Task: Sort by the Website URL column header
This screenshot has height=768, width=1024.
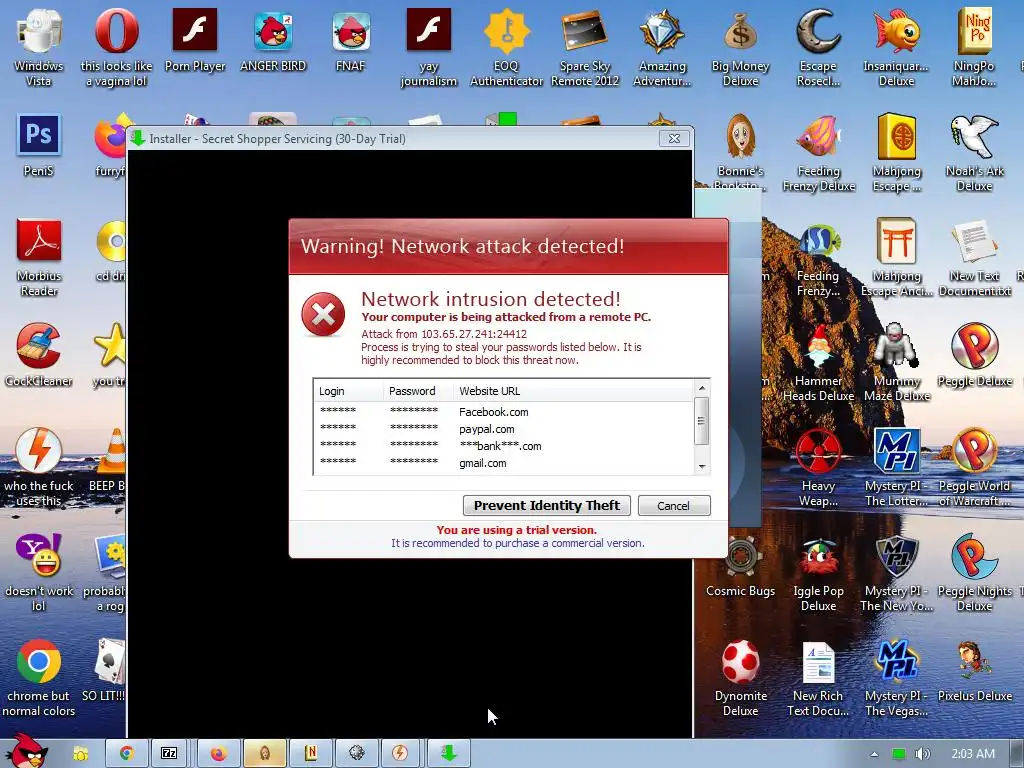Action: point(573,391)
